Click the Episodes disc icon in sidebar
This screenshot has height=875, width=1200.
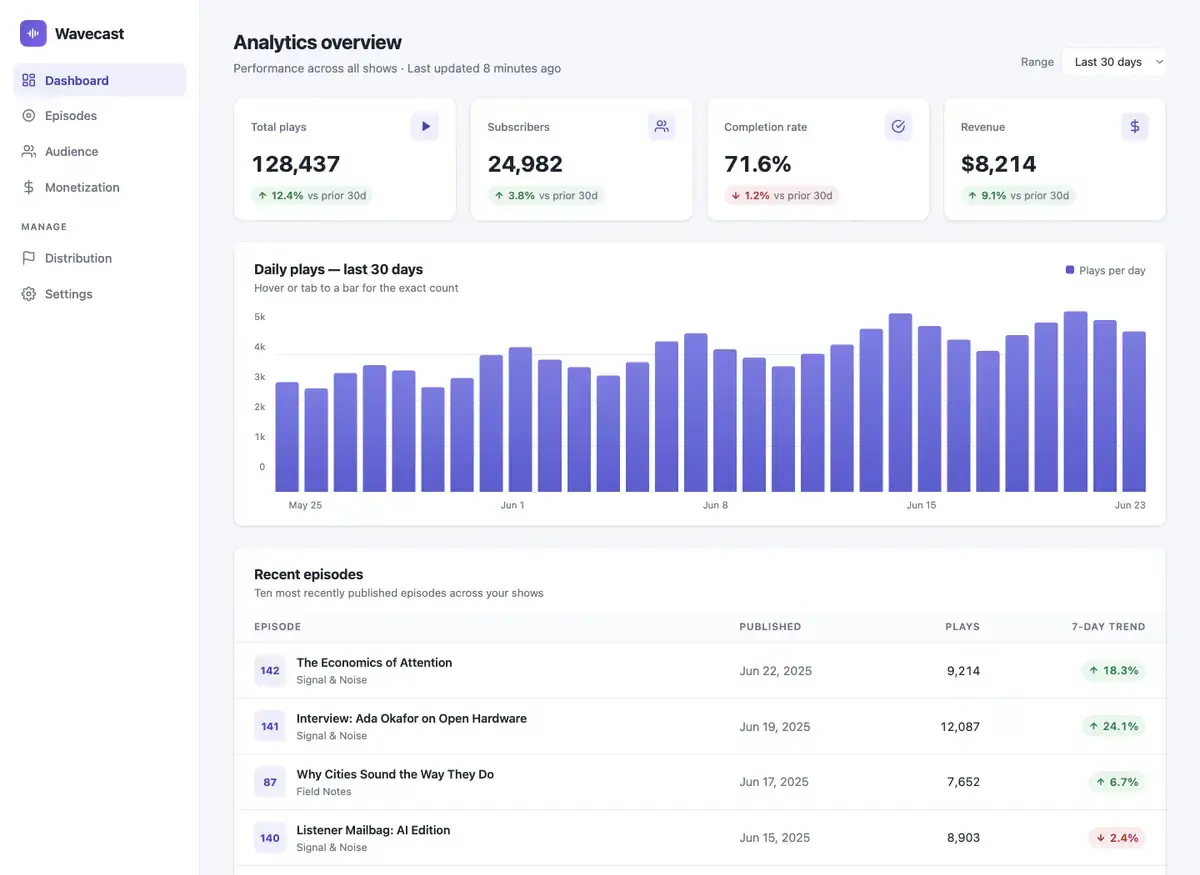[29, 116]
